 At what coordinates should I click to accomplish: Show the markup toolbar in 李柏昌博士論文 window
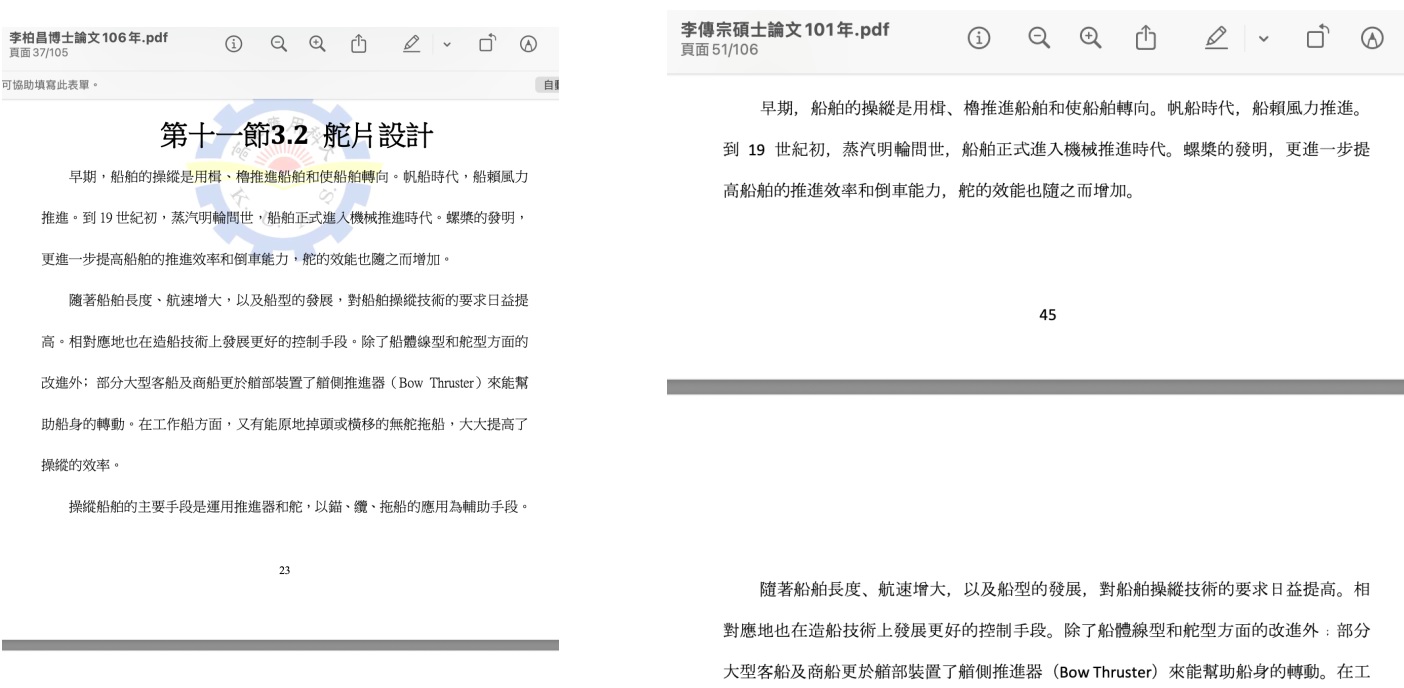530,44
